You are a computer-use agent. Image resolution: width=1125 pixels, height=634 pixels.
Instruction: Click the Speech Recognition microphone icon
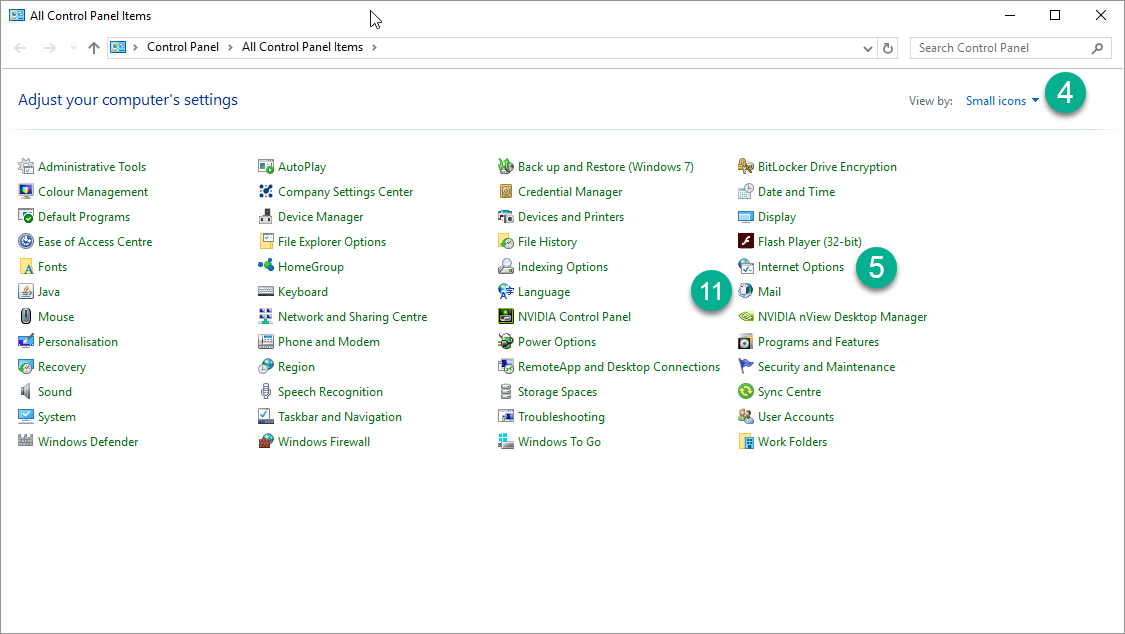pos(265,392)
